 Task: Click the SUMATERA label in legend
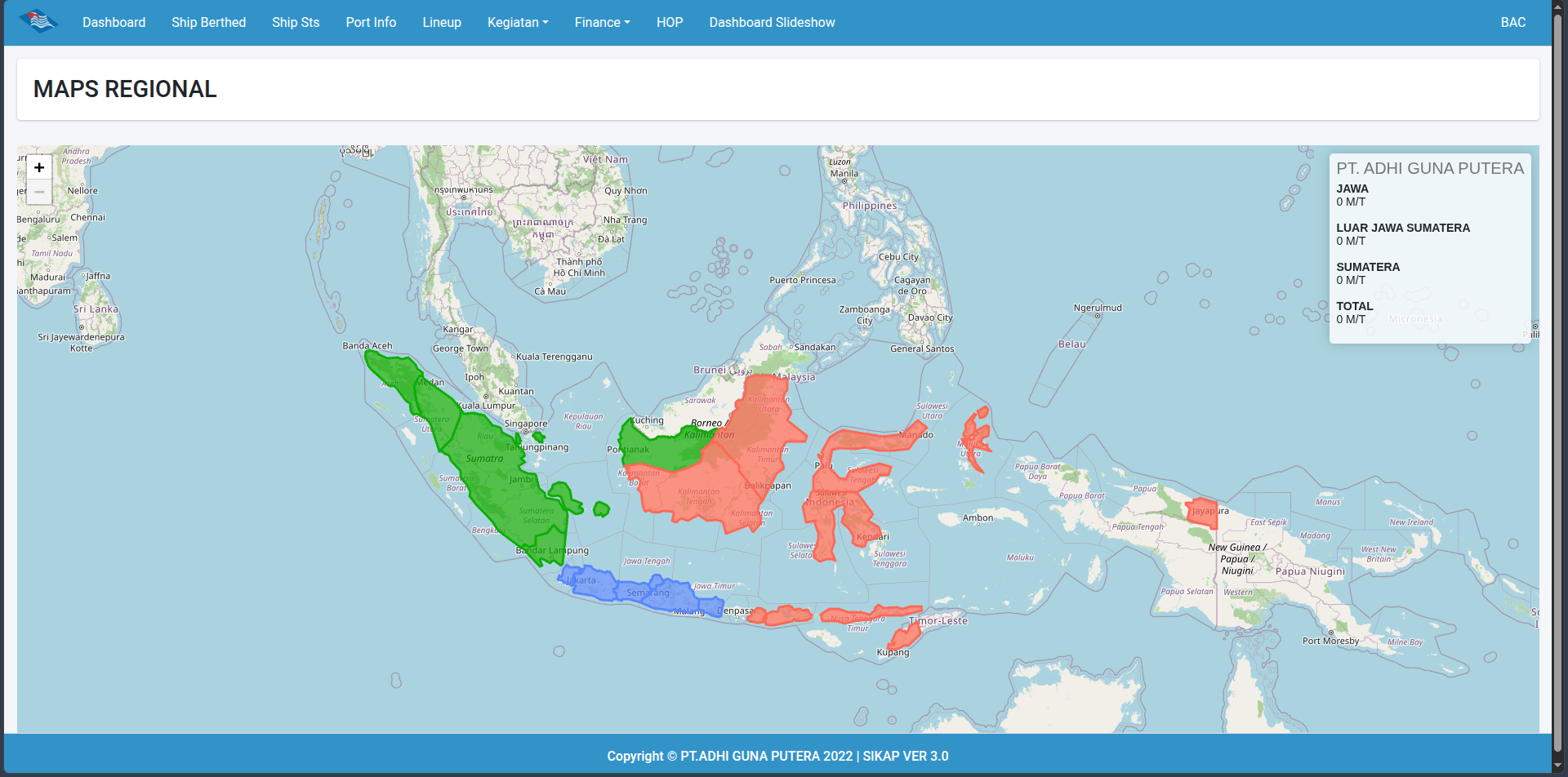tap(1368, 267)
